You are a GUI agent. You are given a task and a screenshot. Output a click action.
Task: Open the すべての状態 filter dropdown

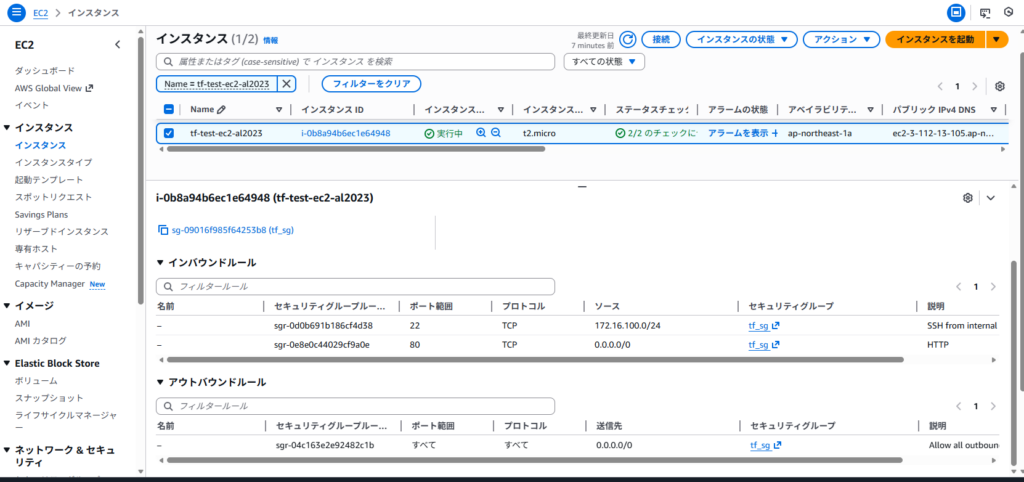604,62
